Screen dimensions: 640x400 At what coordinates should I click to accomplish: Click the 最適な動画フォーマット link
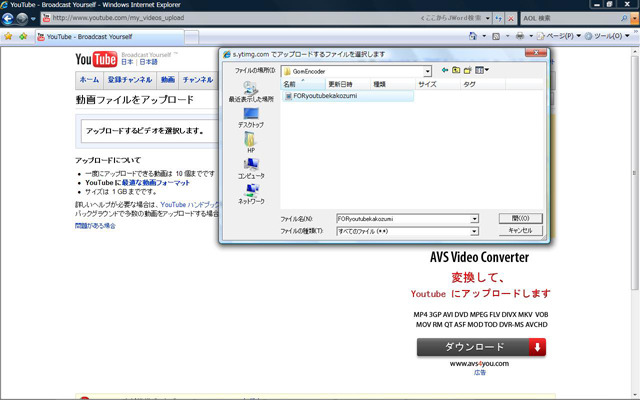click(156, 183)
